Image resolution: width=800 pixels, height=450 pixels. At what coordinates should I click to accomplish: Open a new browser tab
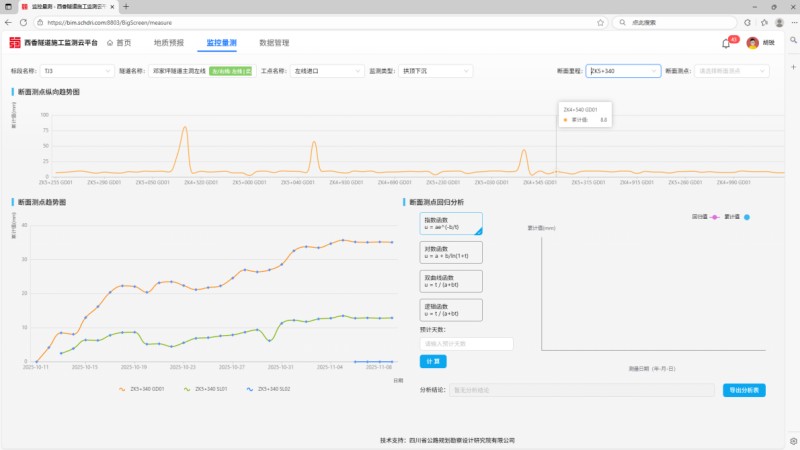pos(126,6)
